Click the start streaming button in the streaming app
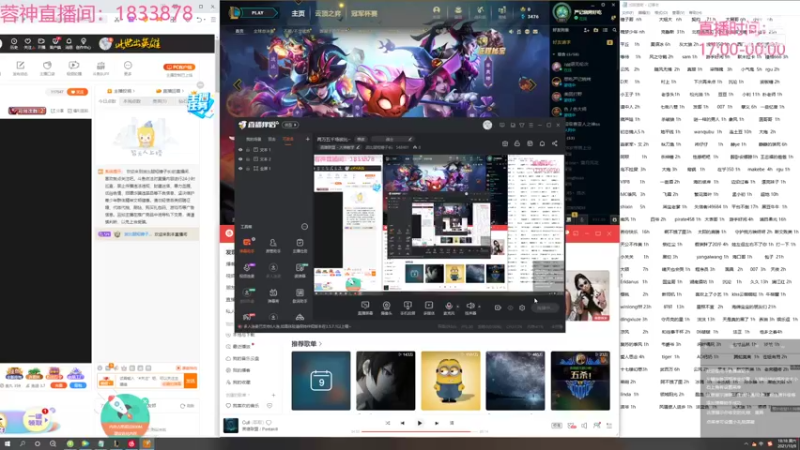Image resolution: width=800 pixels, height=450 pixels. click(x=544, y=308)
